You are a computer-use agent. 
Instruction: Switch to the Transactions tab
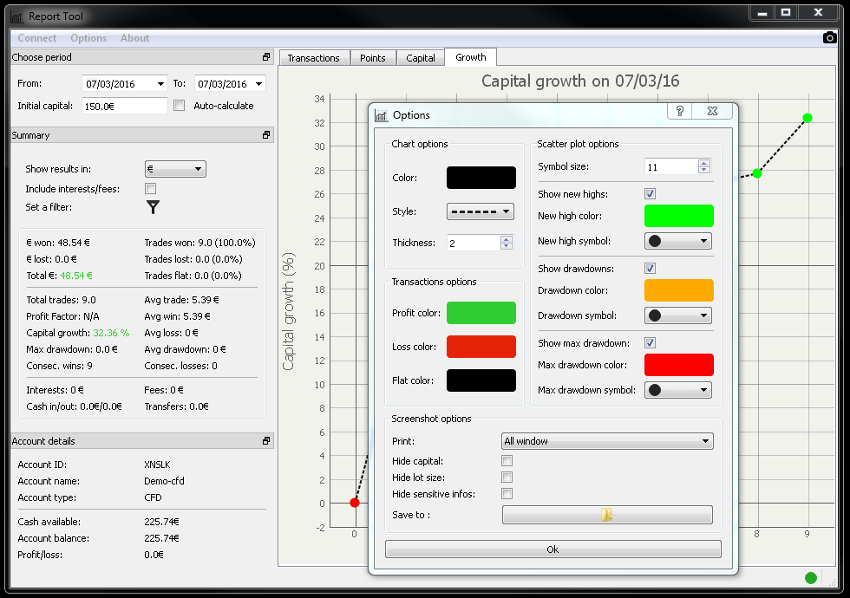313,58
